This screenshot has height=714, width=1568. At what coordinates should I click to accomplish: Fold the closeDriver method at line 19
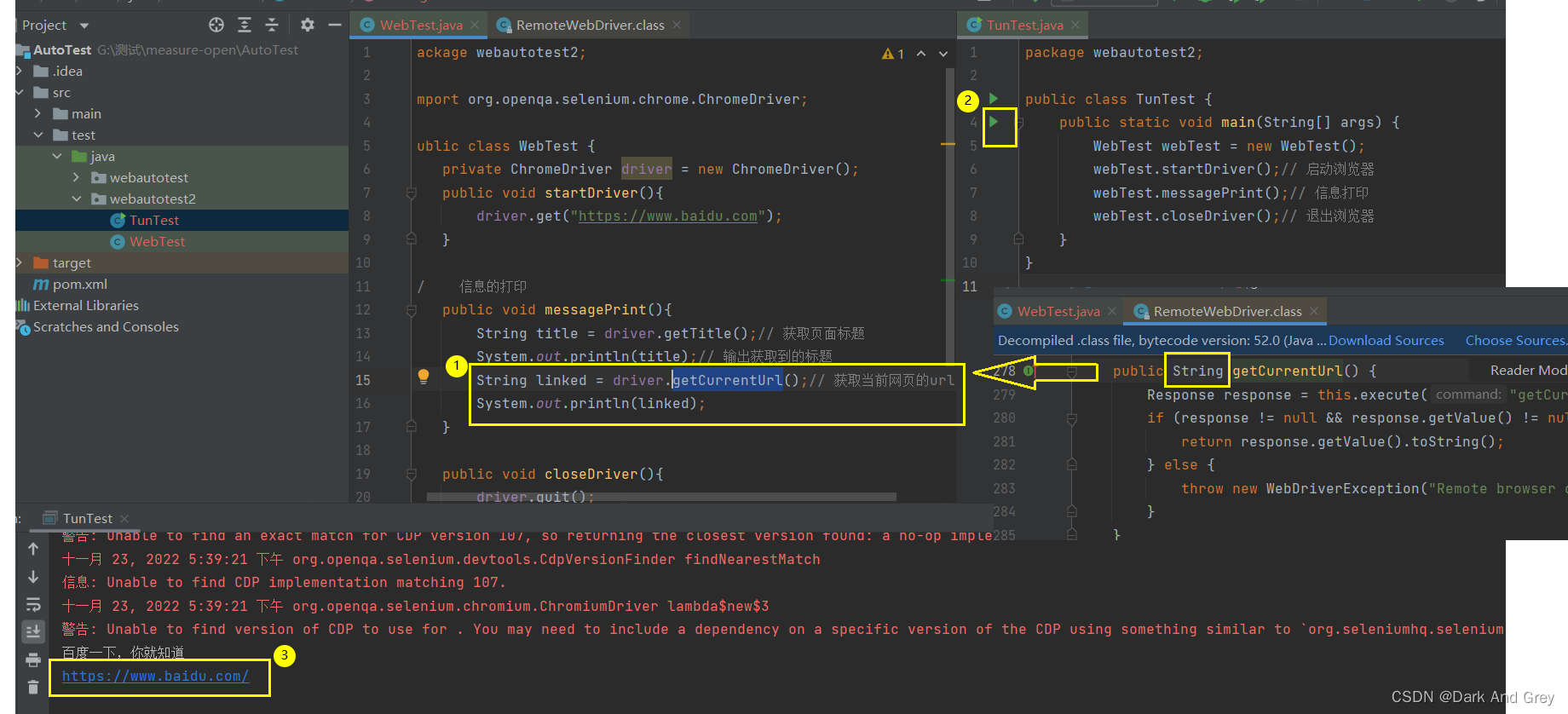(x=411, y=475)
